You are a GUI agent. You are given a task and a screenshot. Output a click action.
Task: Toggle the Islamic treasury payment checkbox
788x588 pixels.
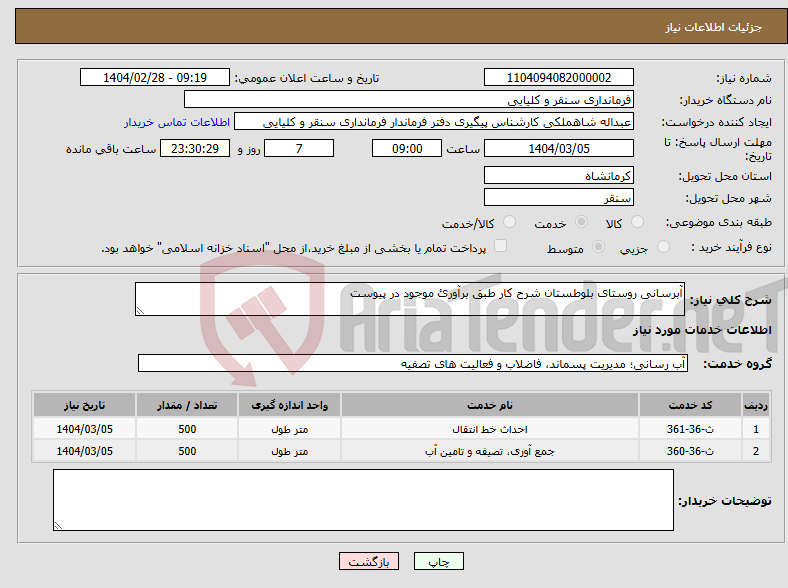tap(500, 246)
